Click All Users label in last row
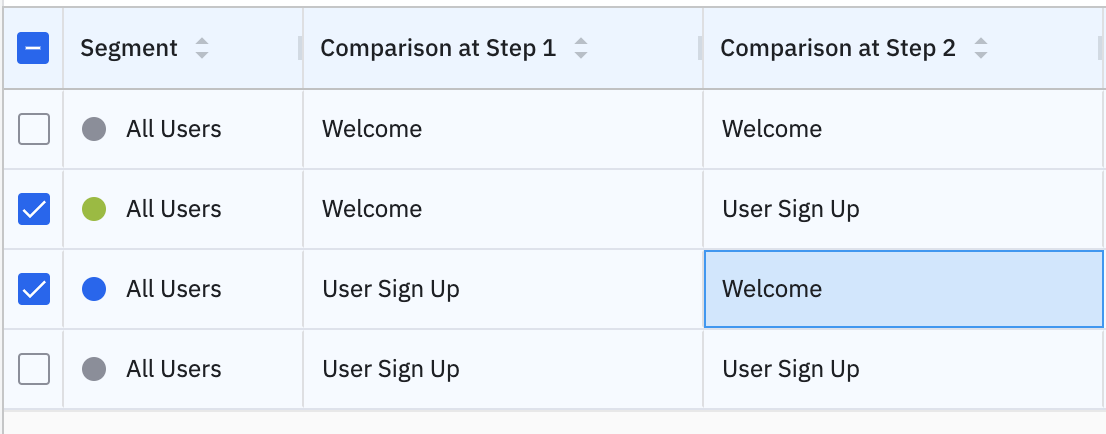The width and height of the screenshot is (1106, 434). pyautogui.click(x=174, y=369)
